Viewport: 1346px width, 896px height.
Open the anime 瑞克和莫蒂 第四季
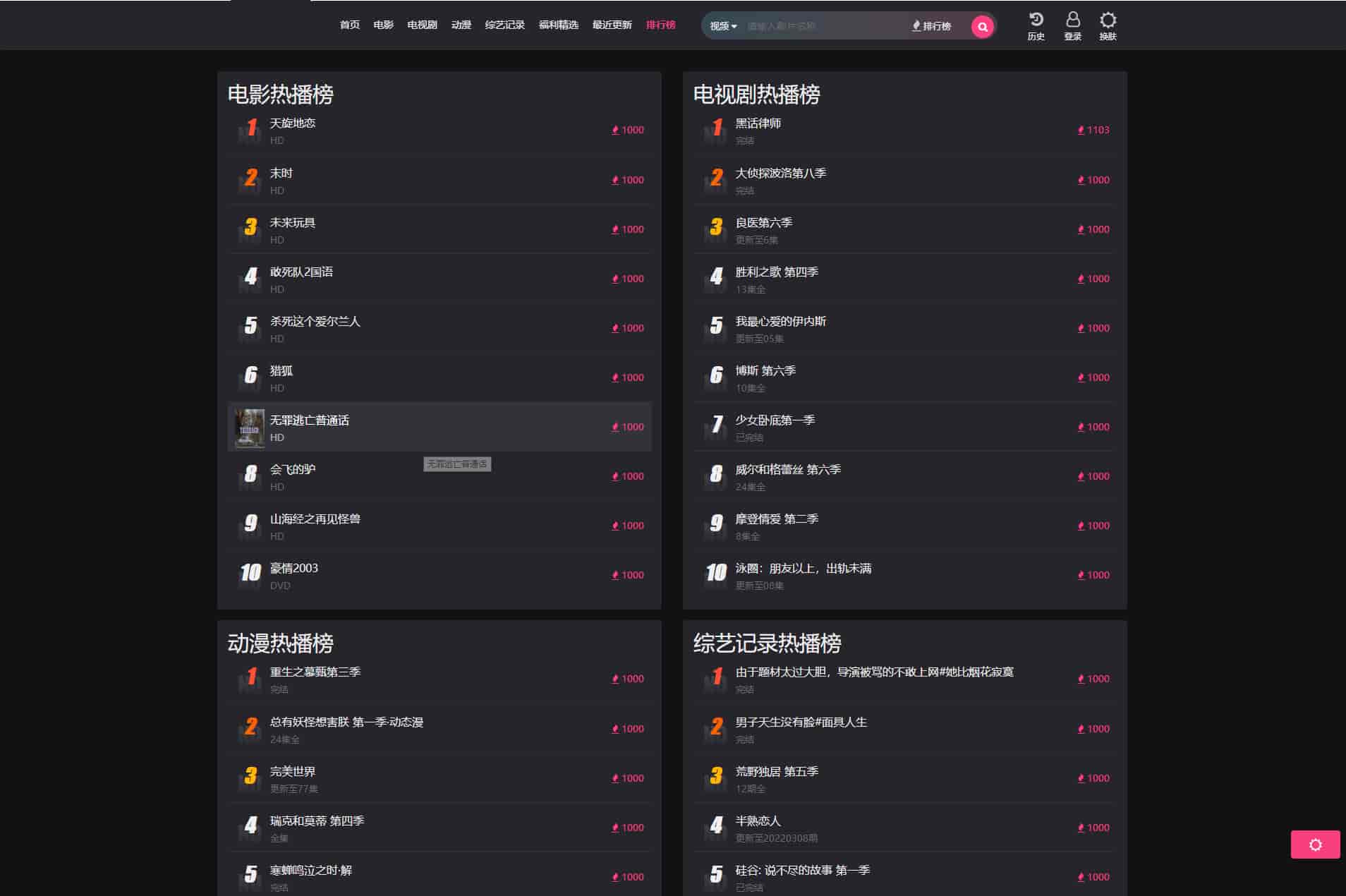coord(317,821)
